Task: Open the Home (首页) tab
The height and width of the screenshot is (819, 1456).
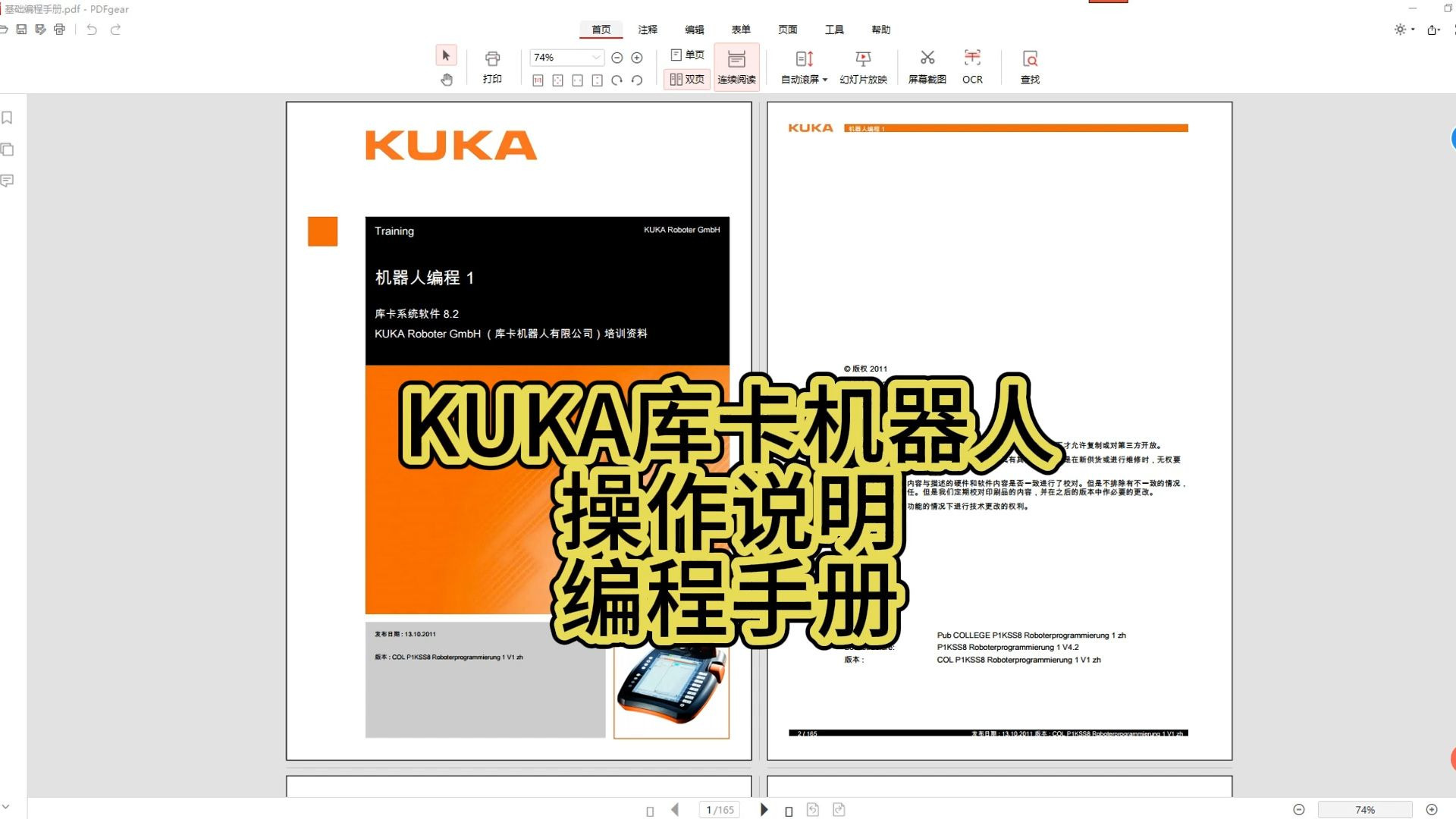Action: tap(601, 30)
